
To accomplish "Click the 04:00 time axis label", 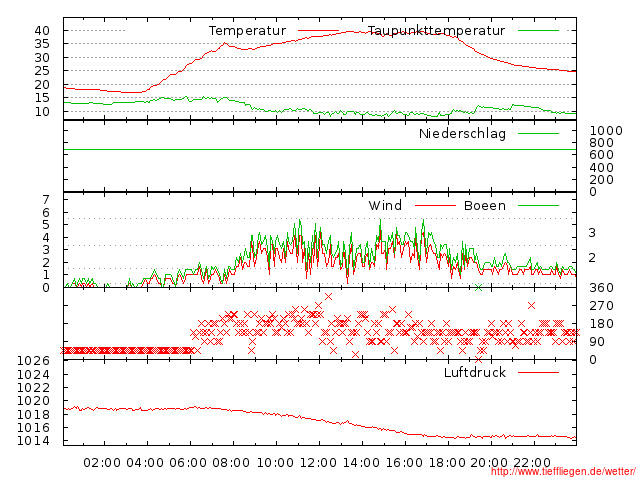I will click(145, 463).
